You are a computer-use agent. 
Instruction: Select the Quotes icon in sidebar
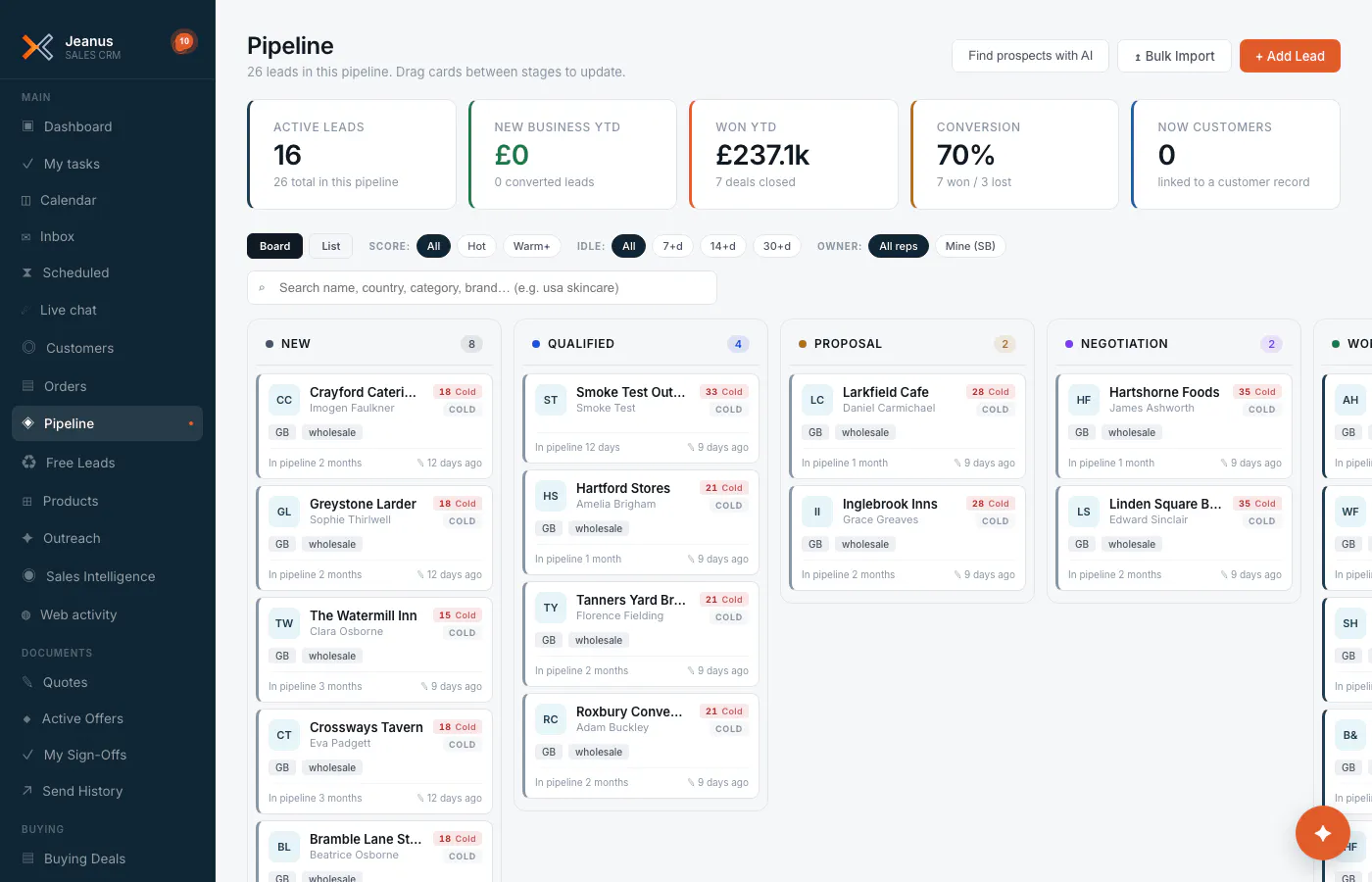coord(27,682)
